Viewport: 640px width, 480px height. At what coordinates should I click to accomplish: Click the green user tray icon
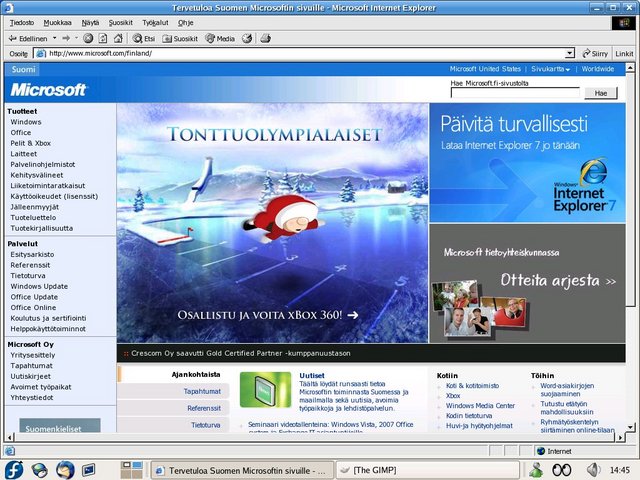pos(536,470)
